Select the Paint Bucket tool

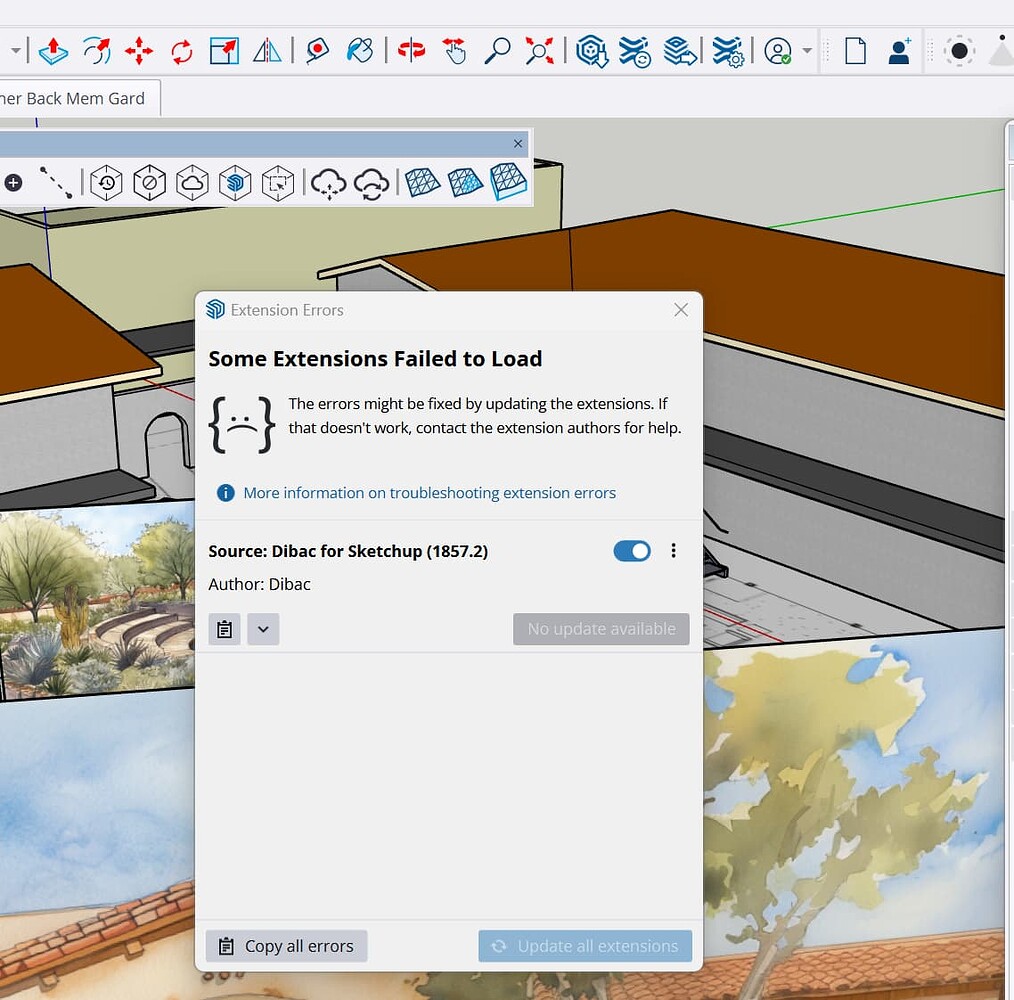click(x=360, y=51)
